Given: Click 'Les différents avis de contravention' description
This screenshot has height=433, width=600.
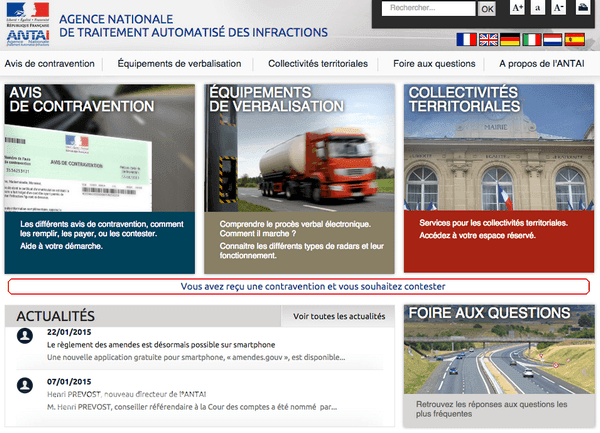Looking at the screenshot, I should tap(102, 229).
